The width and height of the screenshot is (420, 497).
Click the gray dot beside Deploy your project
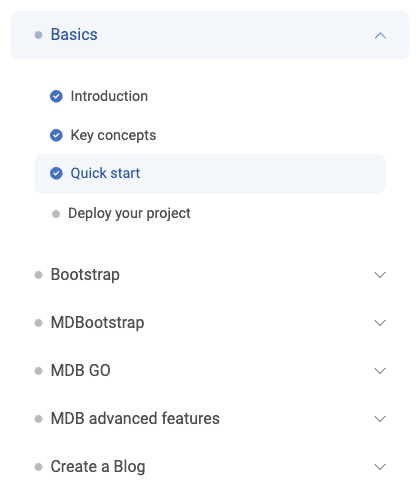56,214
